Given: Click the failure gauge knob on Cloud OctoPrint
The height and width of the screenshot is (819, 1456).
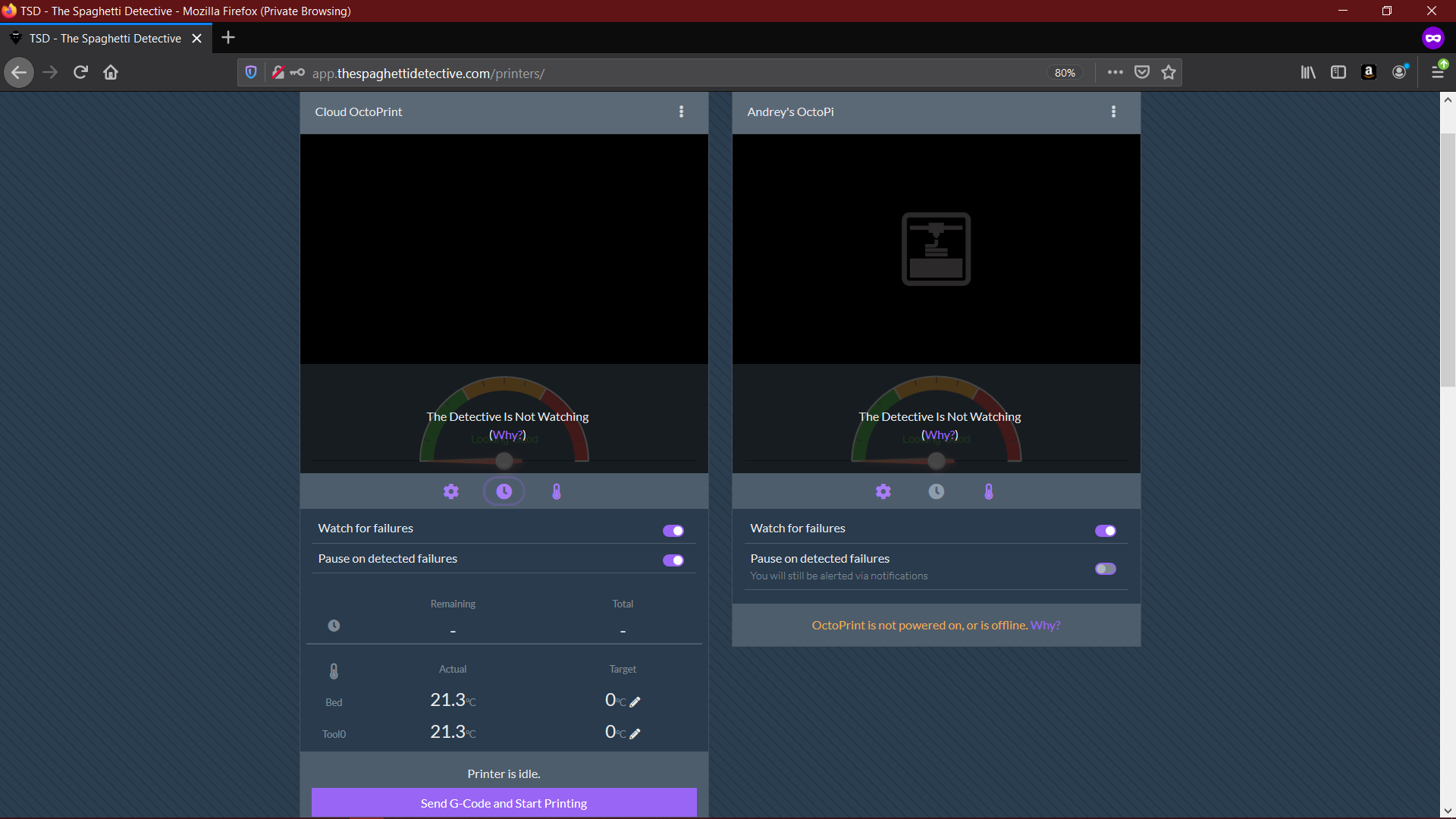Looking at the screenshot, I should click(x=504, y=460).
